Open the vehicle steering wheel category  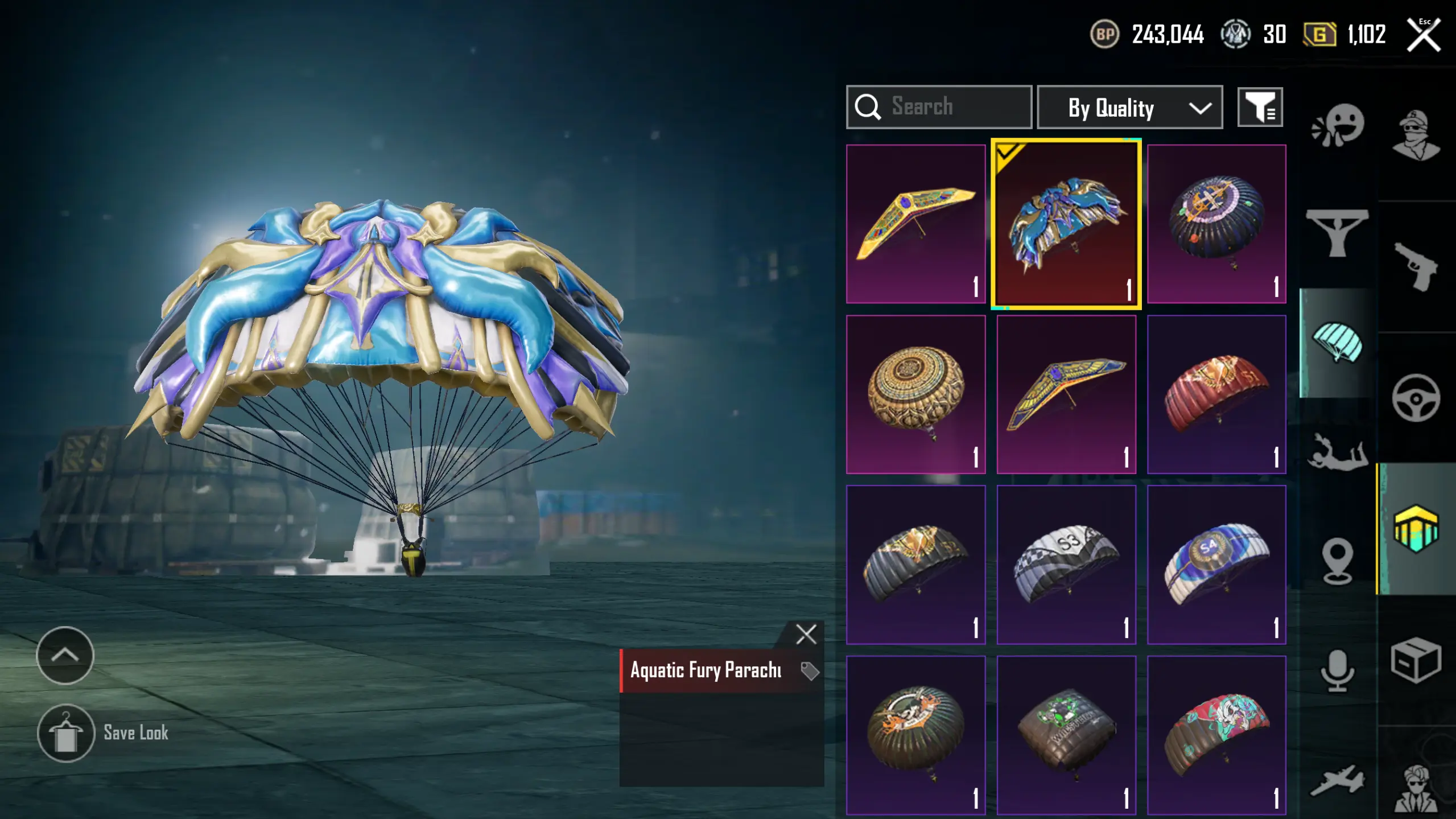[1416, 397]
